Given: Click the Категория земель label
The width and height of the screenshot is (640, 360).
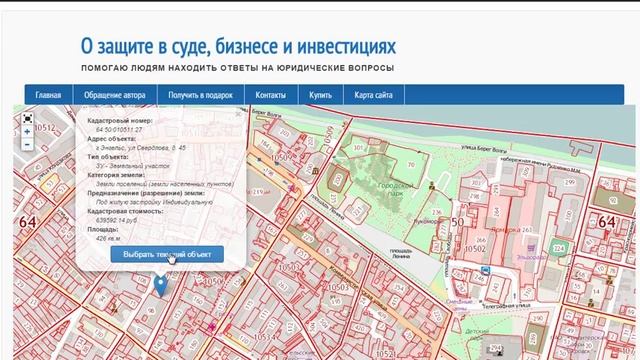Looking at the screenshot, I should point(116,175).
